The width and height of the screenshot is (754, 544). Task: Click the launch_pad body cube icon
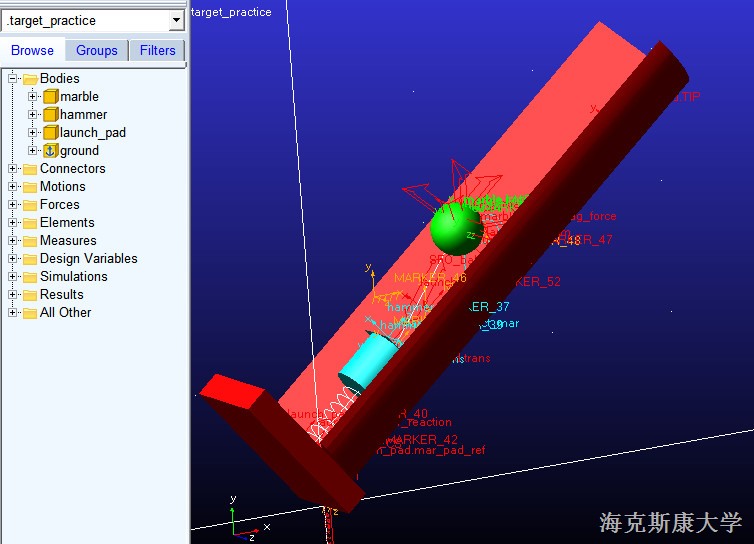51,133
